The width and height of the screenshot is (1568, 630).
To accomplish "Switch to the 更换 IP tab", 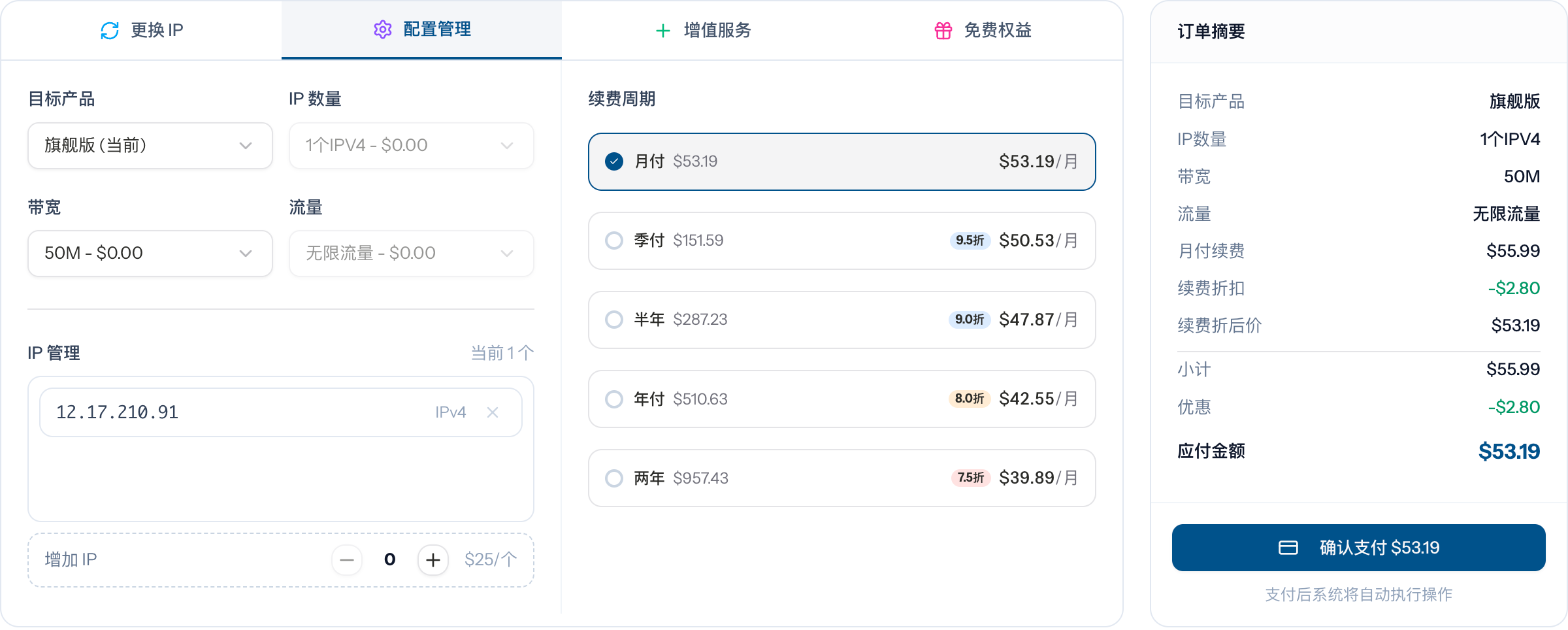I will pyautogui.click(x=141, y=30).
